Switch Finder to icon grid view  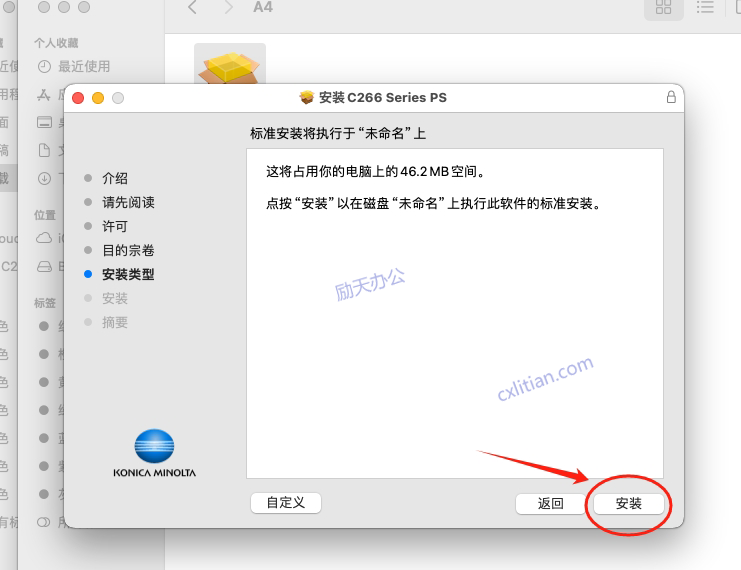tap(663, 8)
